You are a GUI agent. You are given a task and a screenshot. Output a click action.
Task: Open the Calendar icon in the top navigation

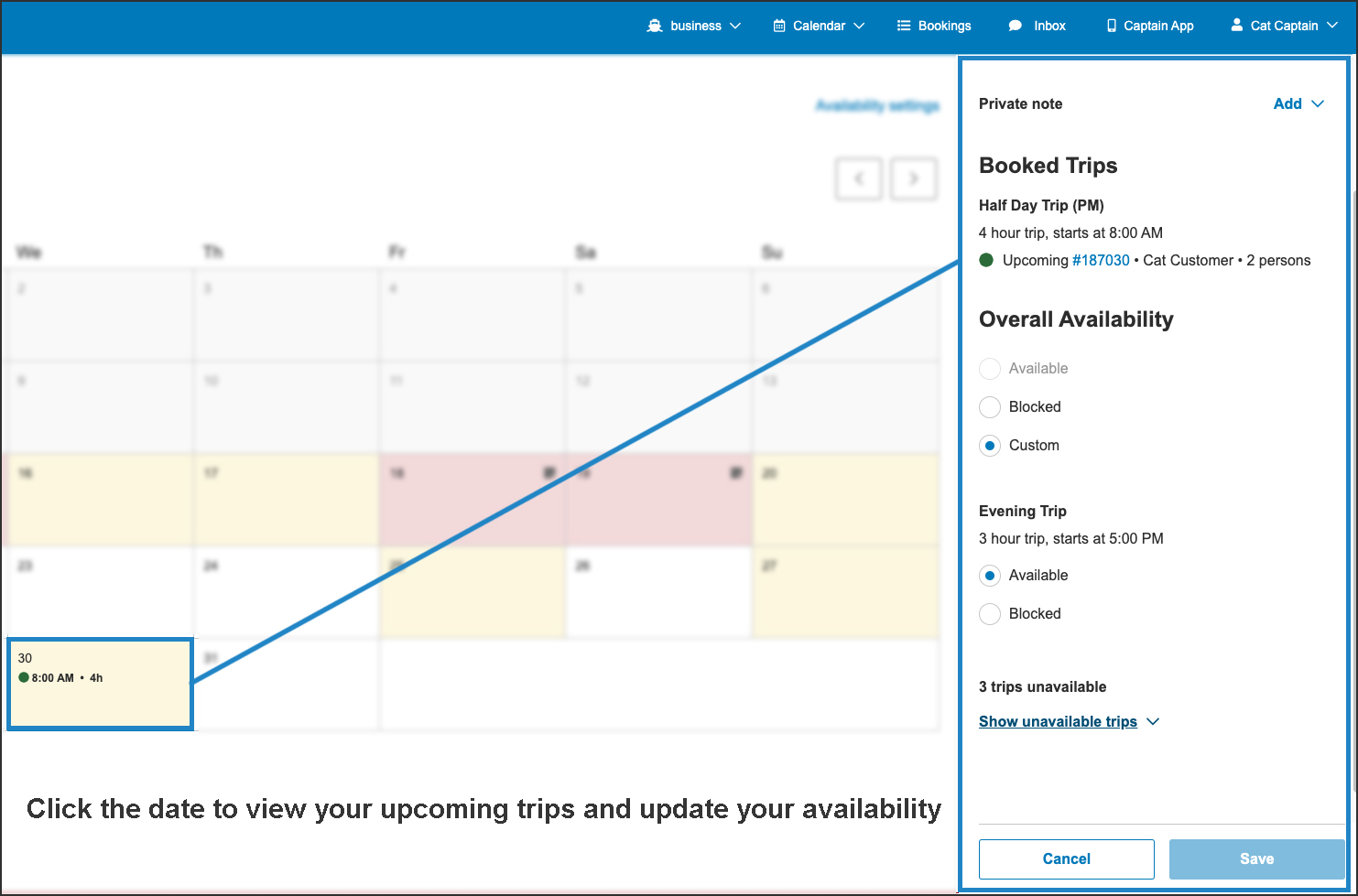779,26
